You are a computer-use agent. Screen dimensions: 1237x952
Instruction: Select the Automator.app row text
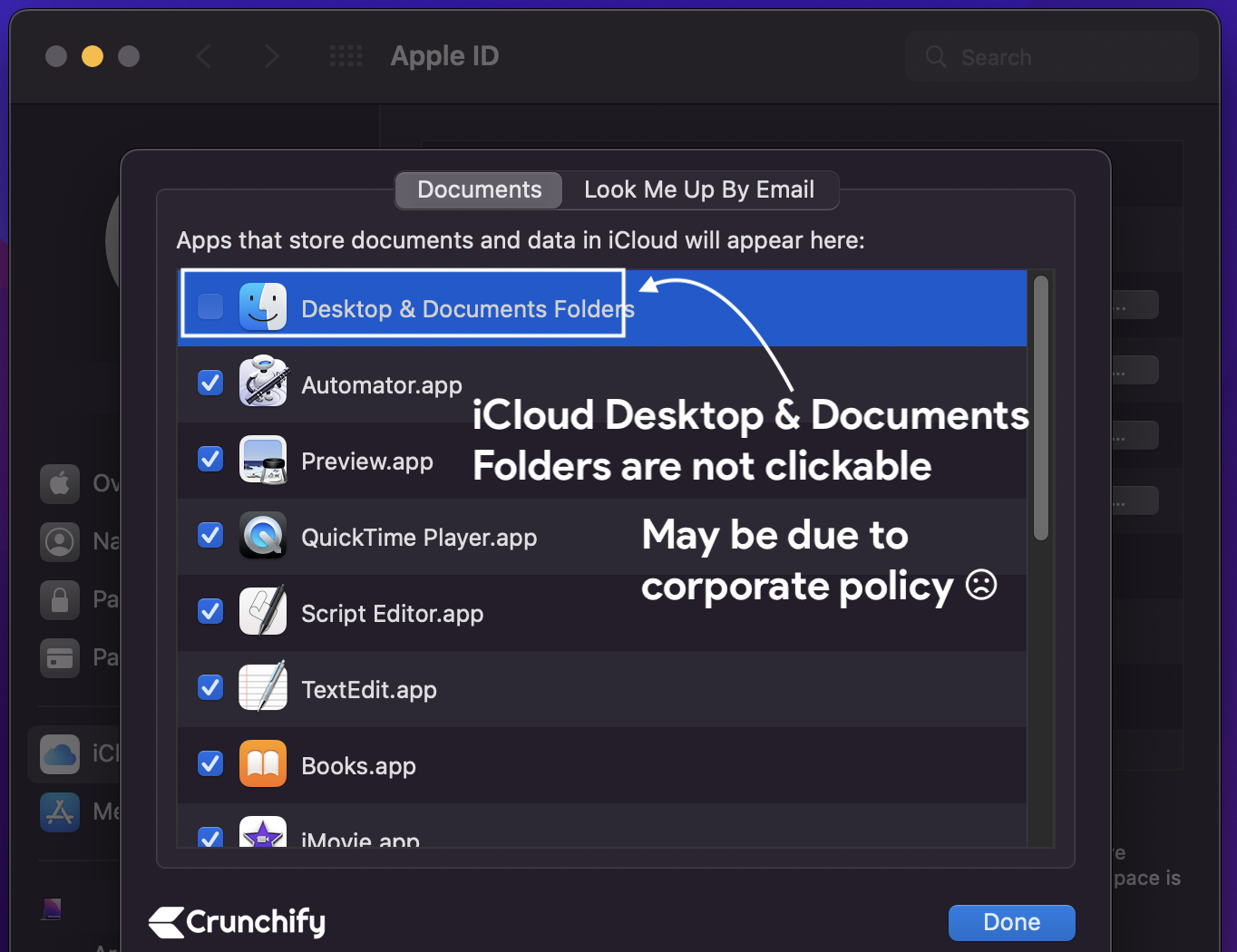(x=382, y=385)
